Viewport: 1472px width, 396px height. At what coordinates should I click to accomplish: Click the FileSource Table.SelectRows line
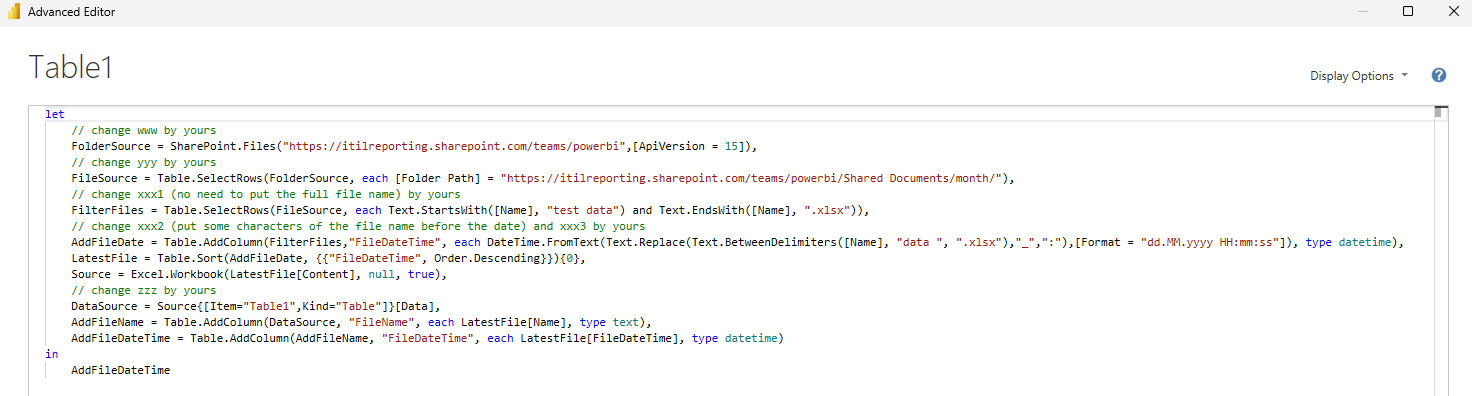(x=543, y=178)
